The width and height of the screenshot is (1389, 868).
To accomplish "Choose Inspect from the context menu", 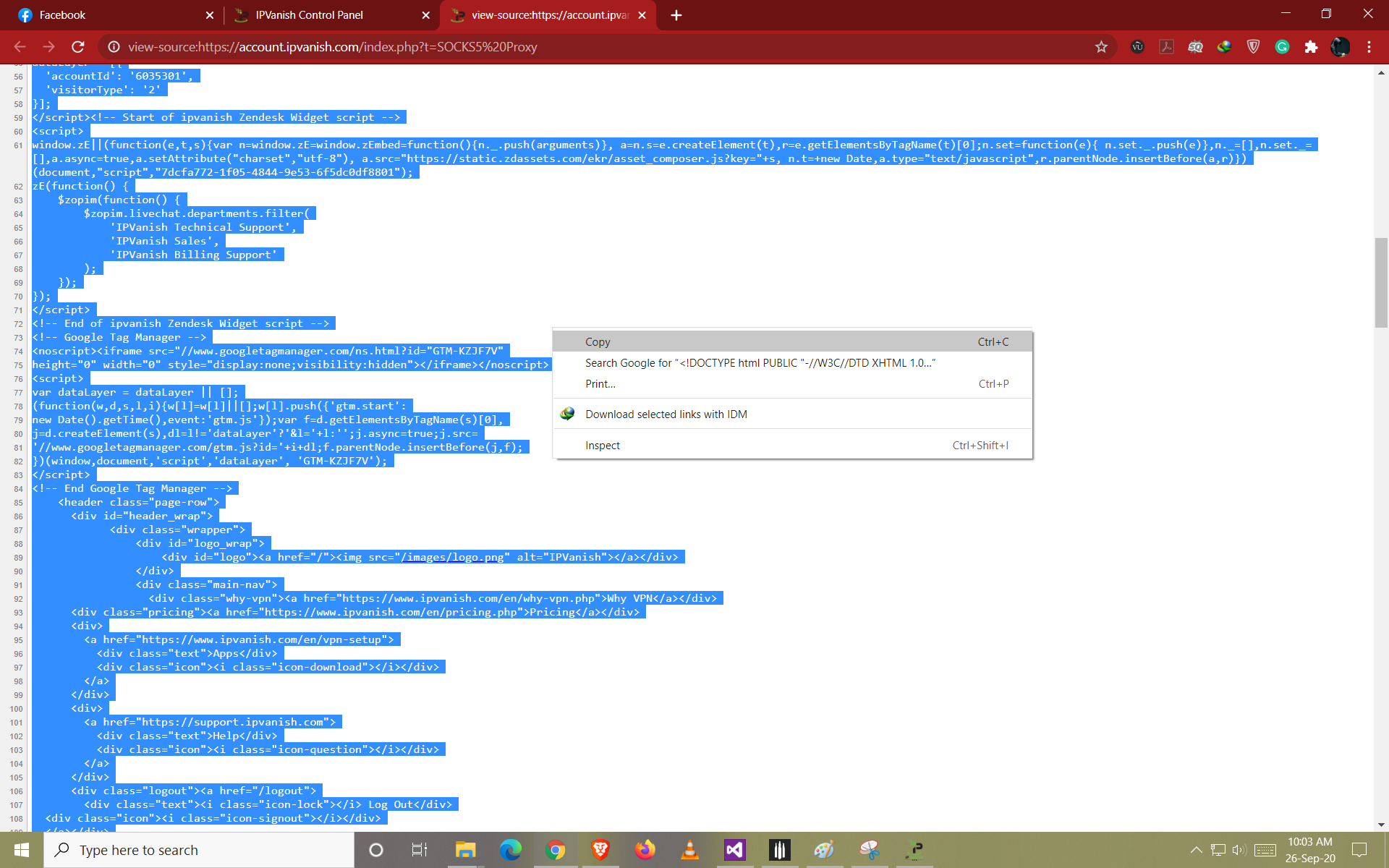I will pyautogui.click(x=792, y=446).
